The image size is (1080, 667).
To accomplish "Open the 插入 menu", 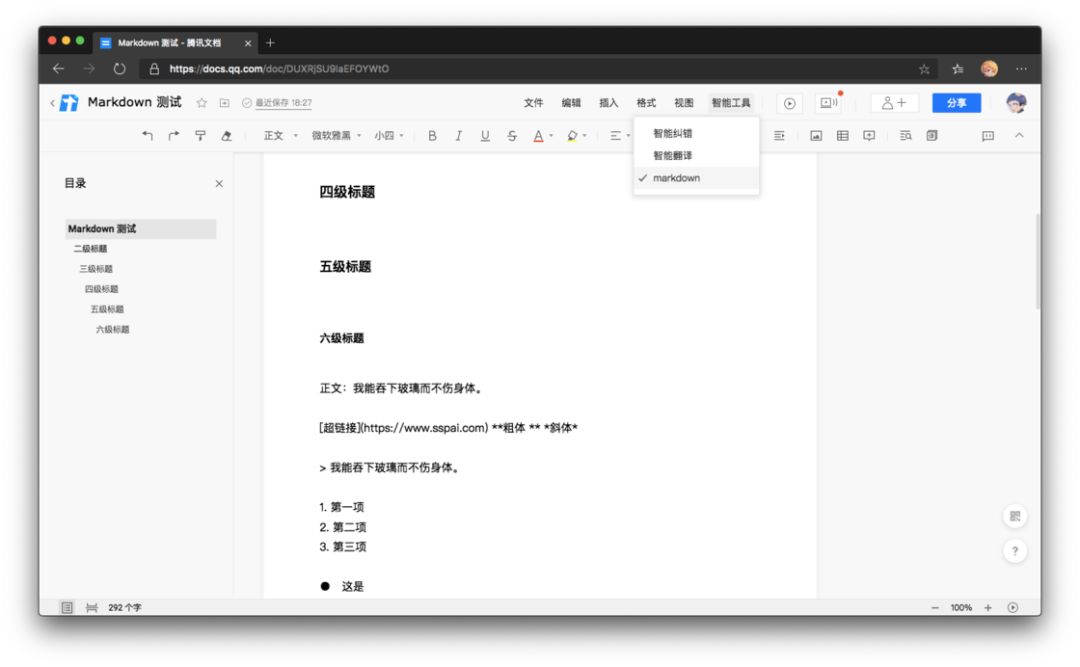I will [608, 103].
